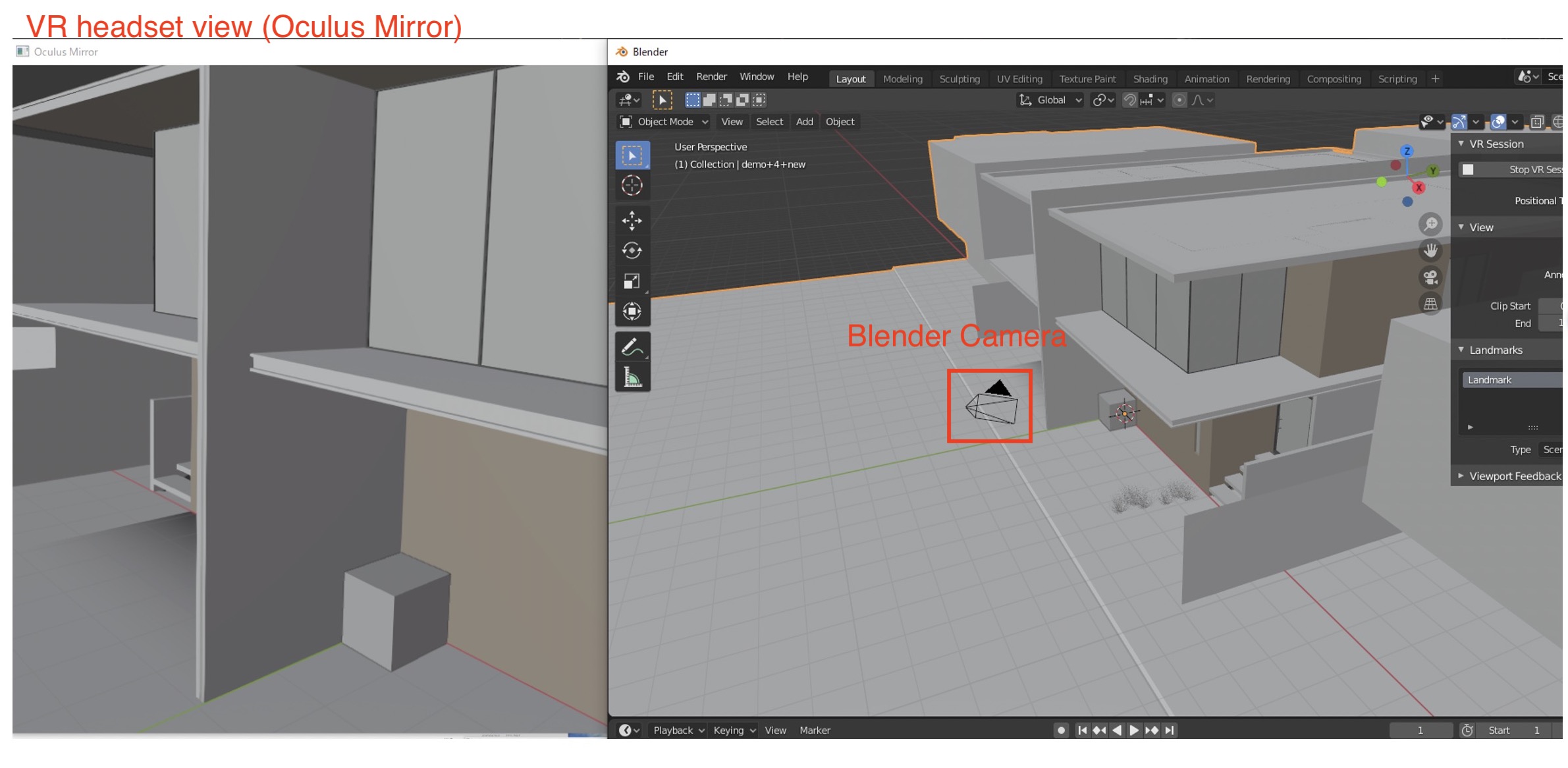The image size is (1568, 768).
Task: Toggle auto keying record button
Action: pyautogui.click(x=1060, y=730)
